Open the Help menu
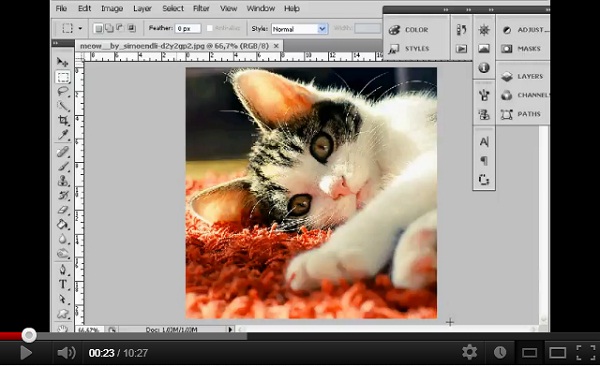 (292, 8)
